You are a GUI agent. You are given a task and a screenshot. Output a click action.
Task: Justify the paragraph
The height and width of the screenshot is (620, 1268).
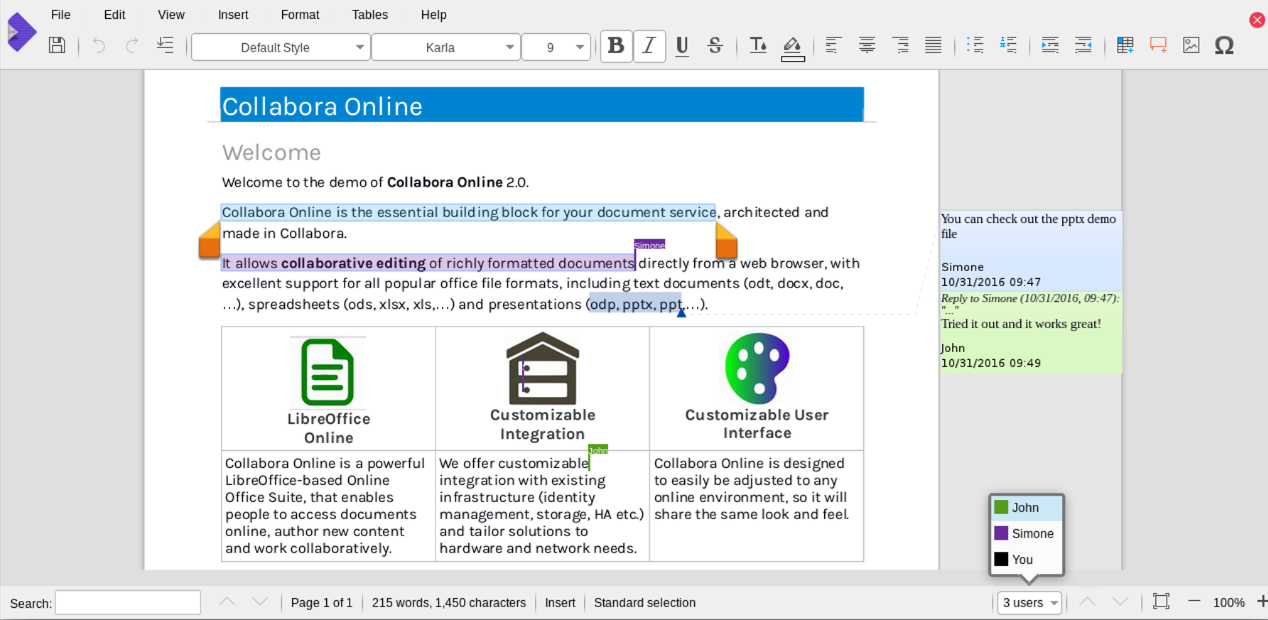(933, 45)
